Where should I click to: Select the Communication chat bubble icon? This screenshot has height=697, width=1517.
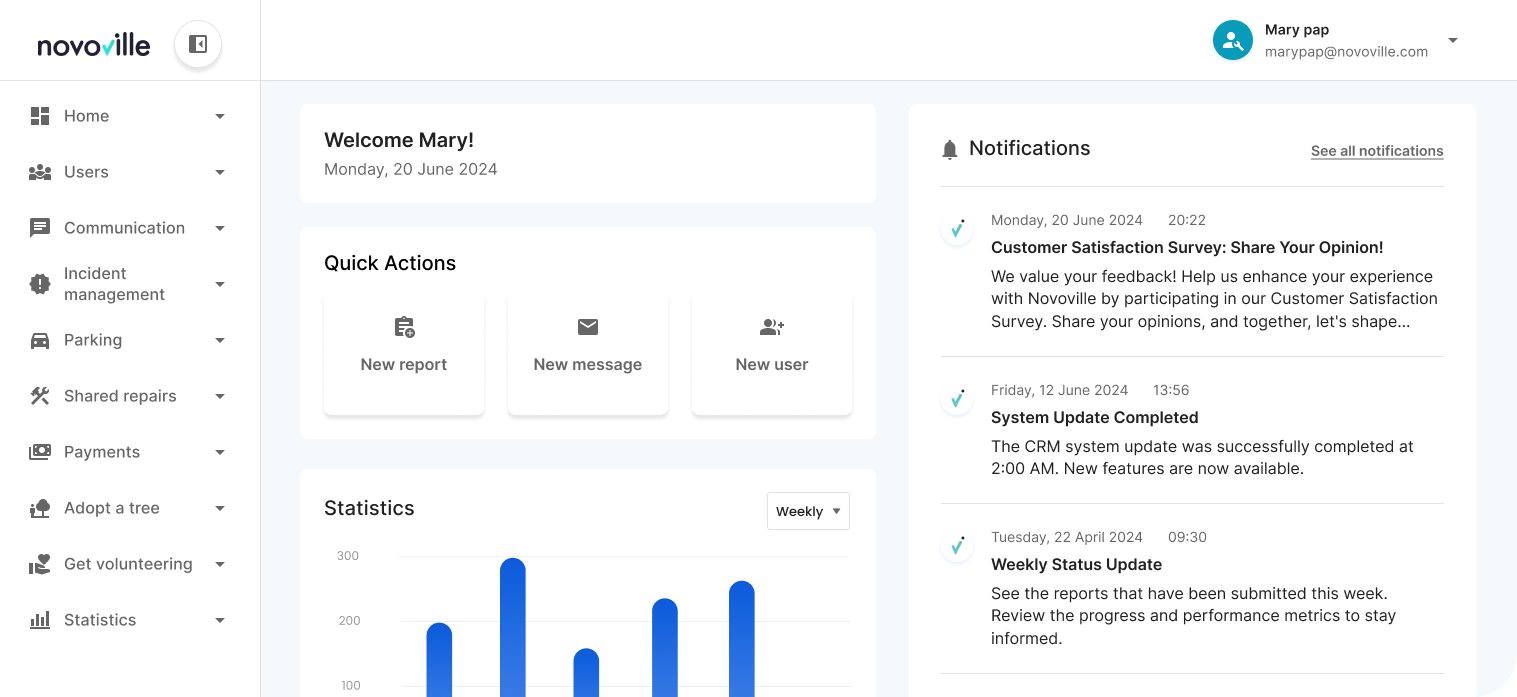click(40, 228)
